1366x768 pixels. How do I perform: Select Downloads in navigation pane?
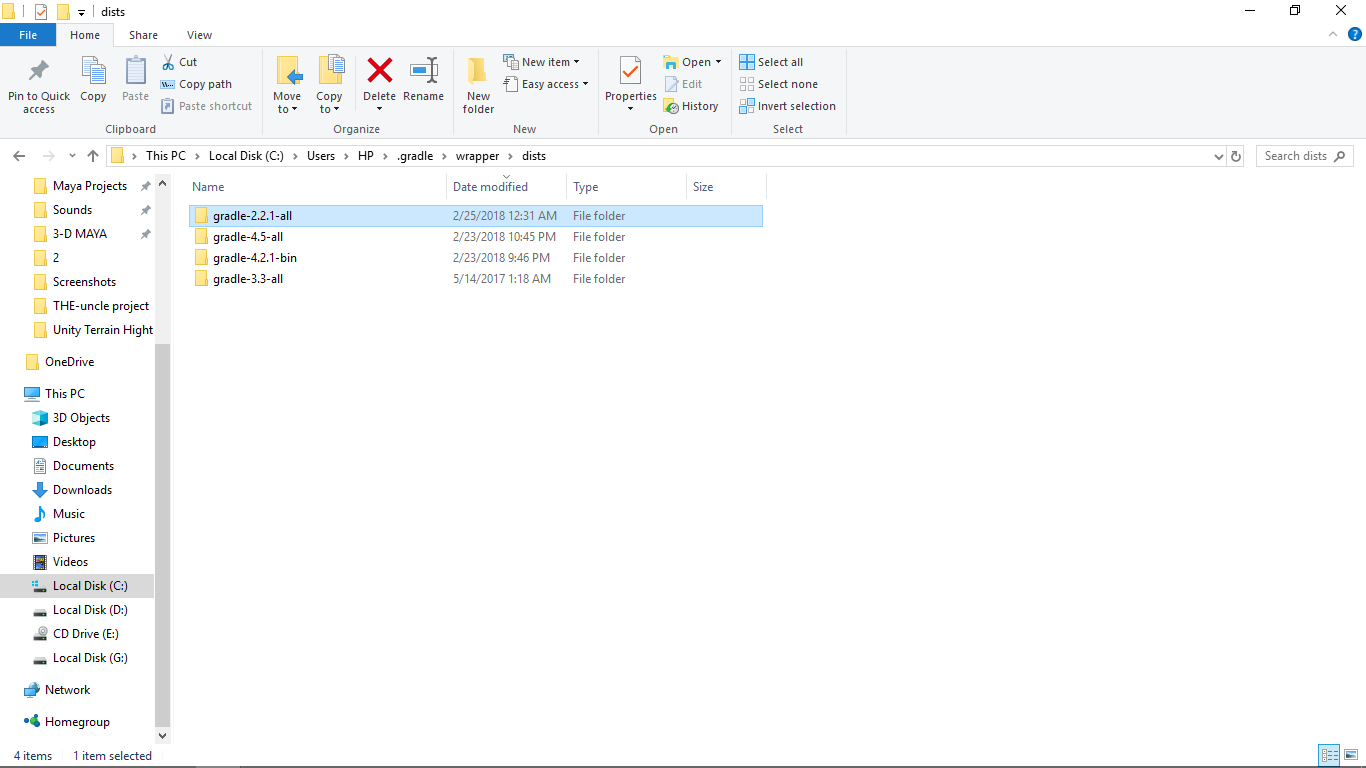(x=82, y=490)
